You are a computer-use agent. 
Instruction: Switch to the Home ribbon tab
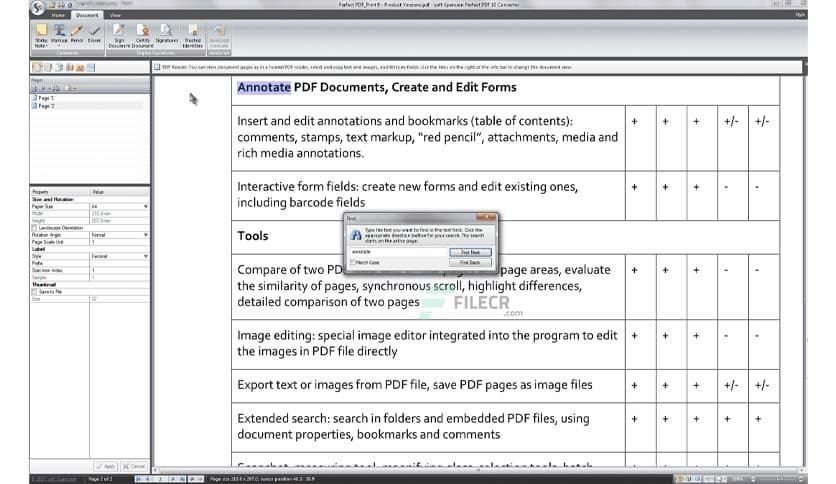pyautogui.click(x=58, y=15)
